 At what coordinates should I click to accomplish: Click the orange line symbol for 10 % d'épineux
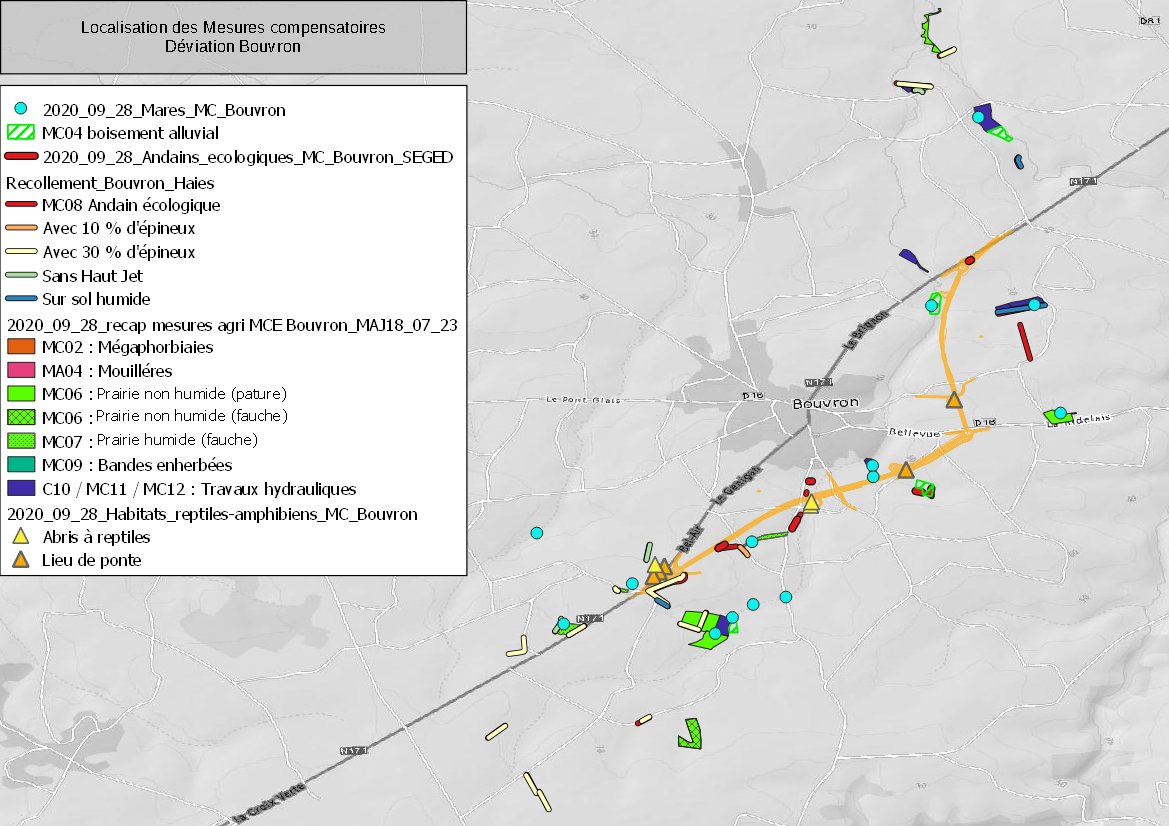21,228
